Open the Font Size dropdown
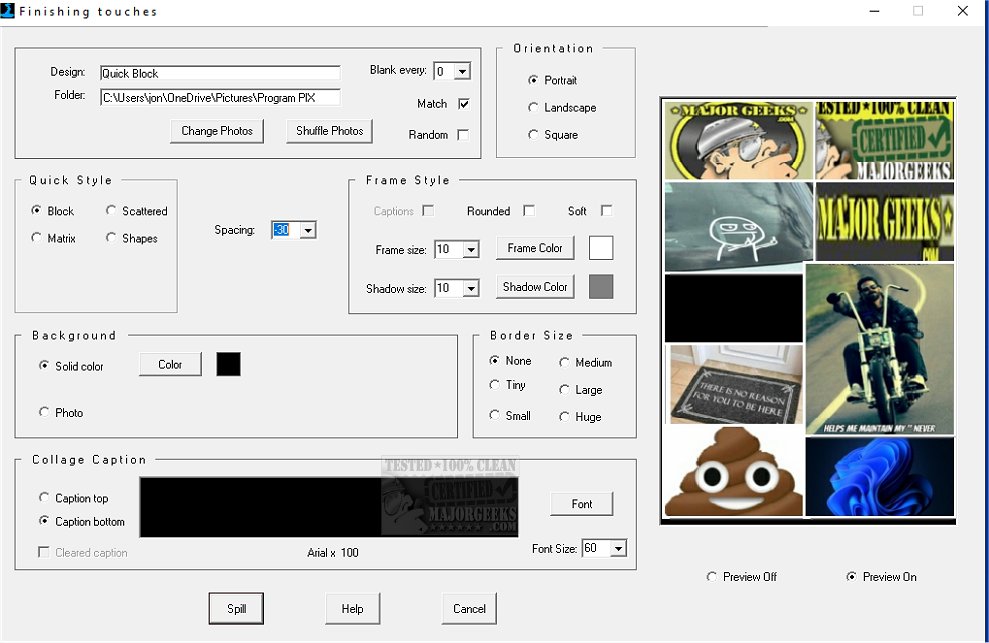The height and width of the screenshot is (643, 989). point(618,549)
